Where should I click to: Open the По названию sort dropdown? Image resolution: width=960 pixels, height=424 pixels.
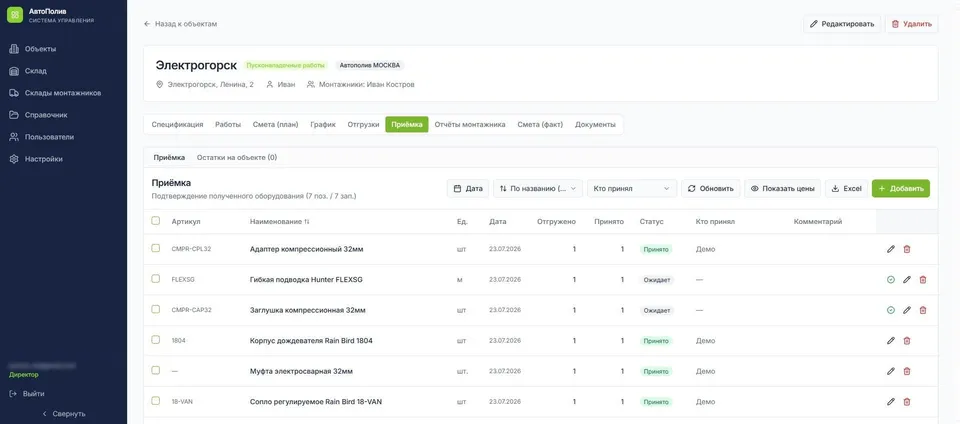(538, 188)
